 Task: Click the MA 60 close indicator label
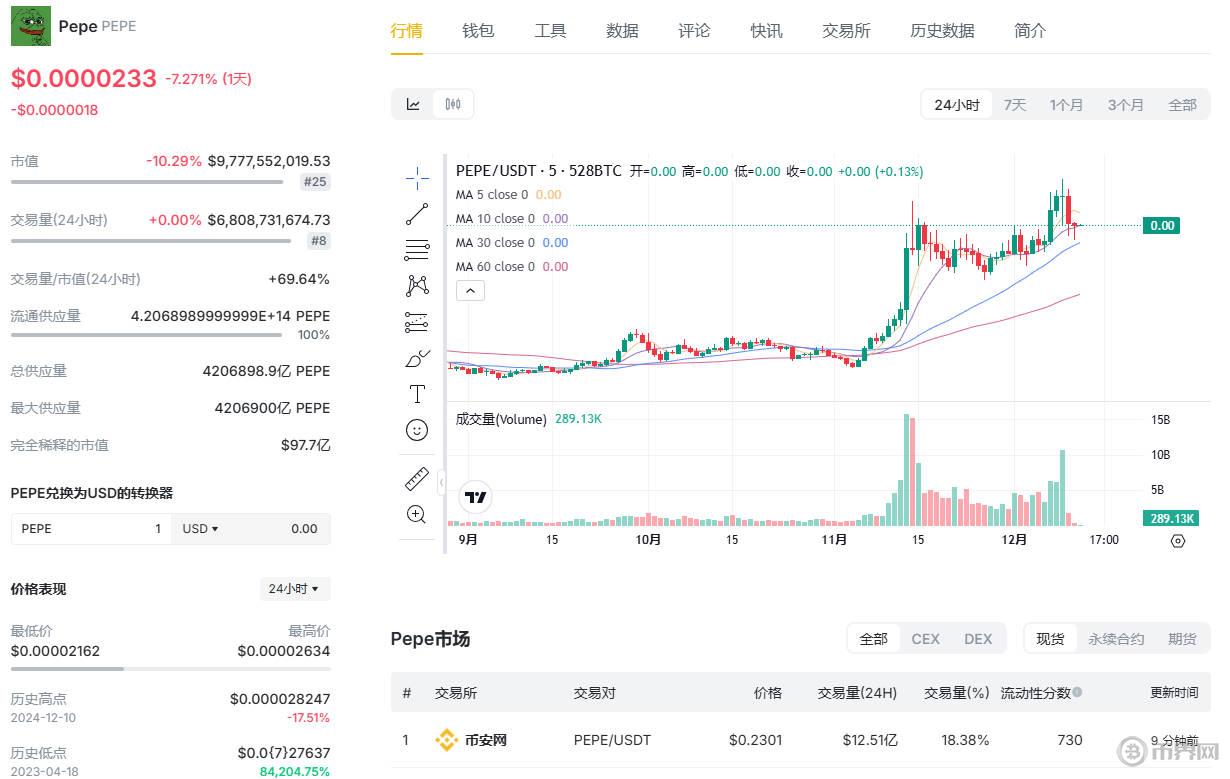pyautogui.click(x=496, y=267)
